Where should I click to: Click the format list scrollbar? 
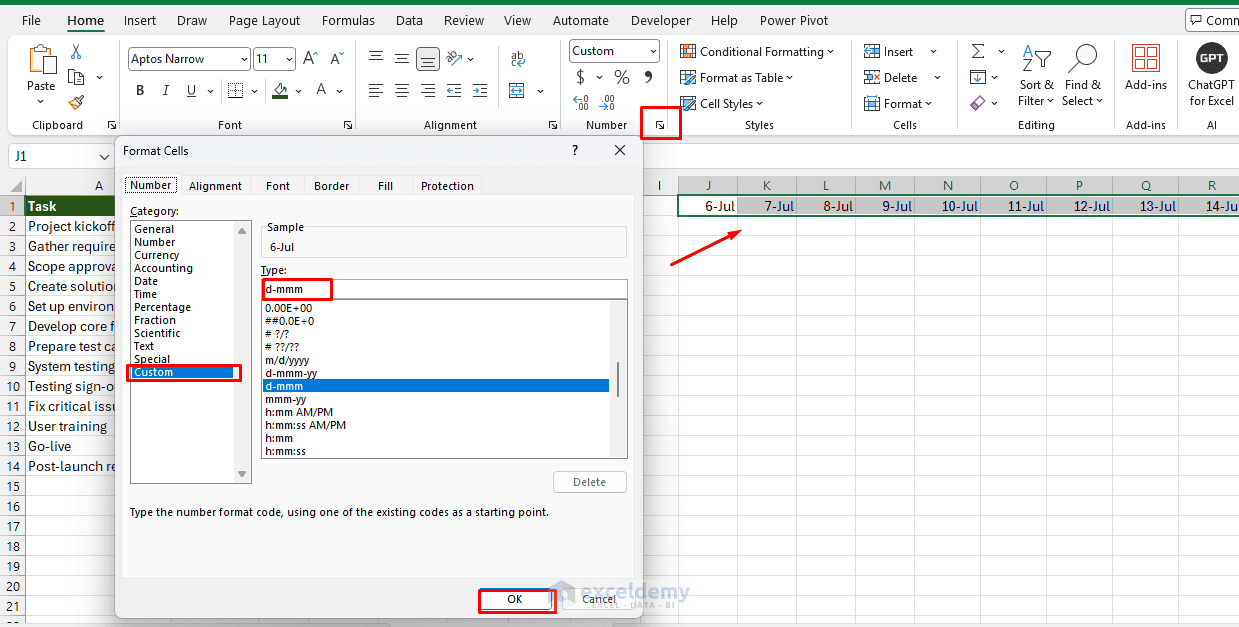618,379
